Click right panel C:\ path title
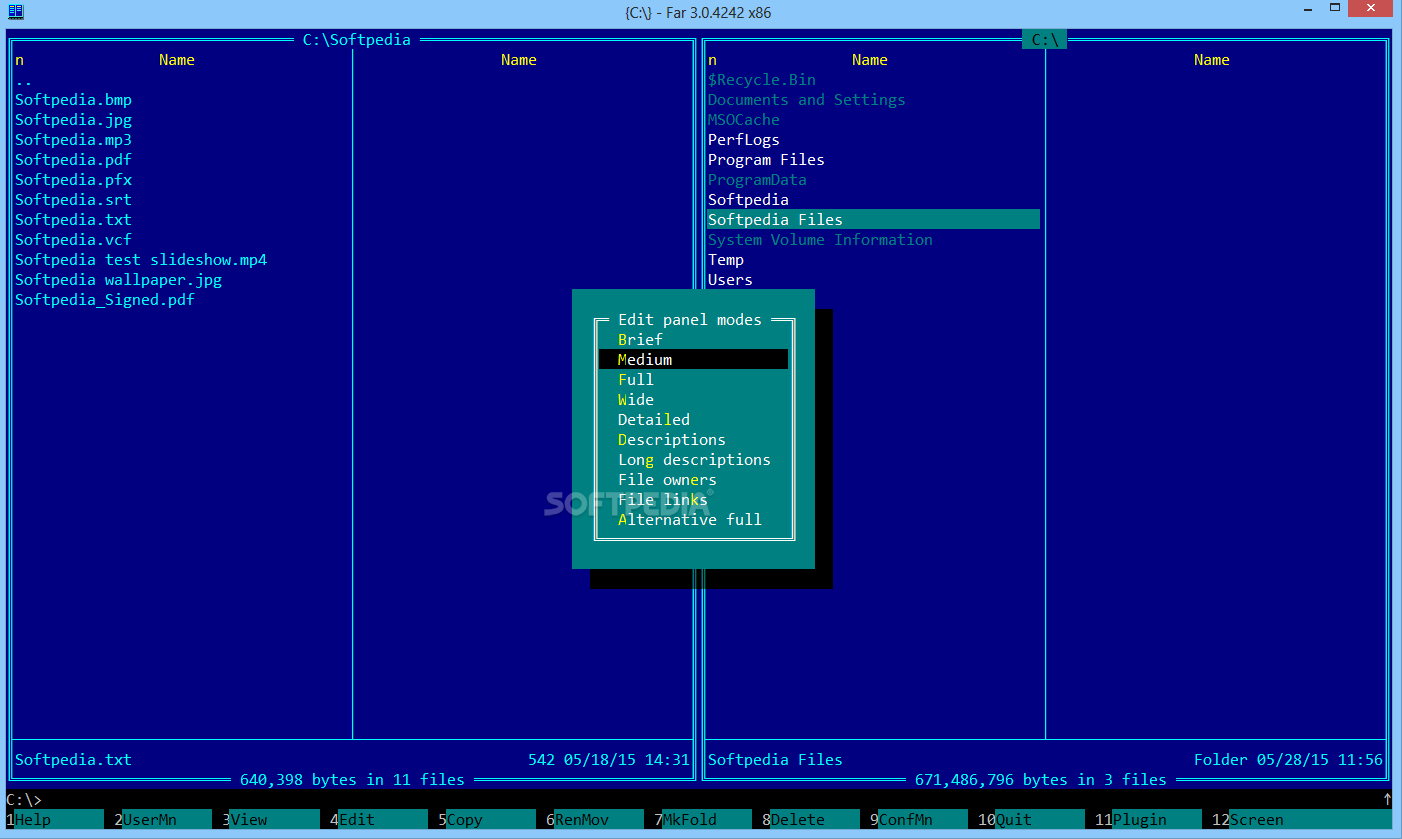Image resolution: width=1402 pixels, height=839 pixels. (x=1045, y=40)
